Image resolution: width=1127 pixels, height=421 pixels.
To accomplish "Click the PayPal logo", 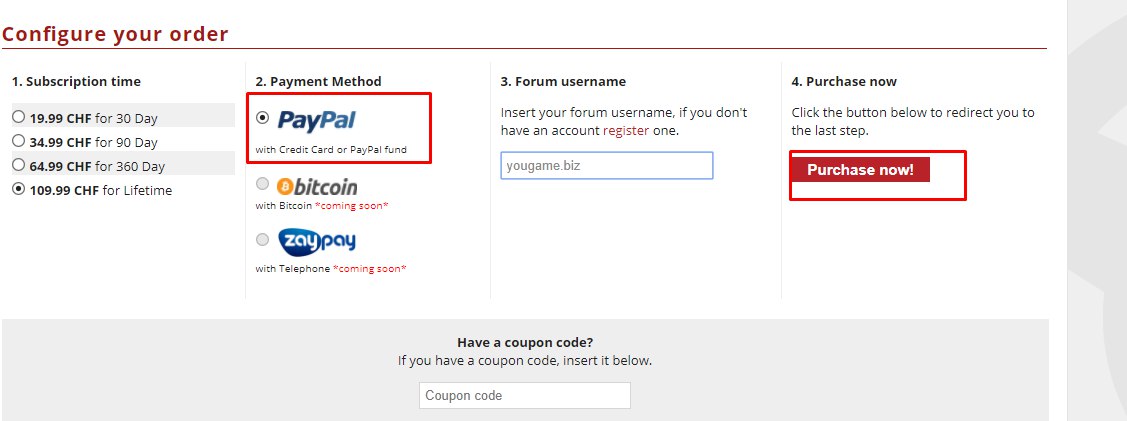I will (316, 121).
